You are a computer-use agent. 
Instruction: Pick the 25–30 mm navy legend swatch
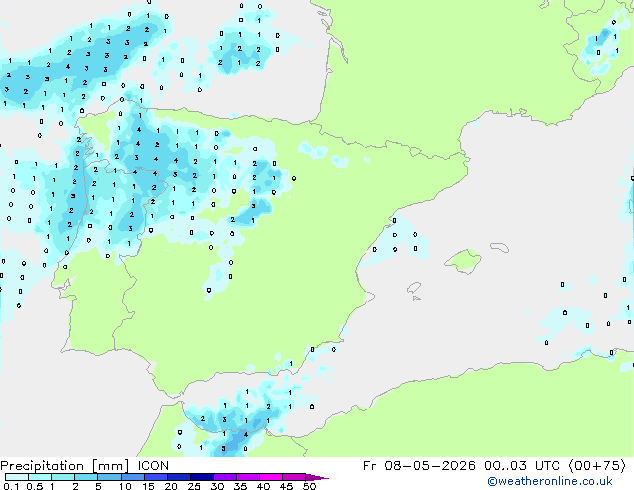[202, 477]
